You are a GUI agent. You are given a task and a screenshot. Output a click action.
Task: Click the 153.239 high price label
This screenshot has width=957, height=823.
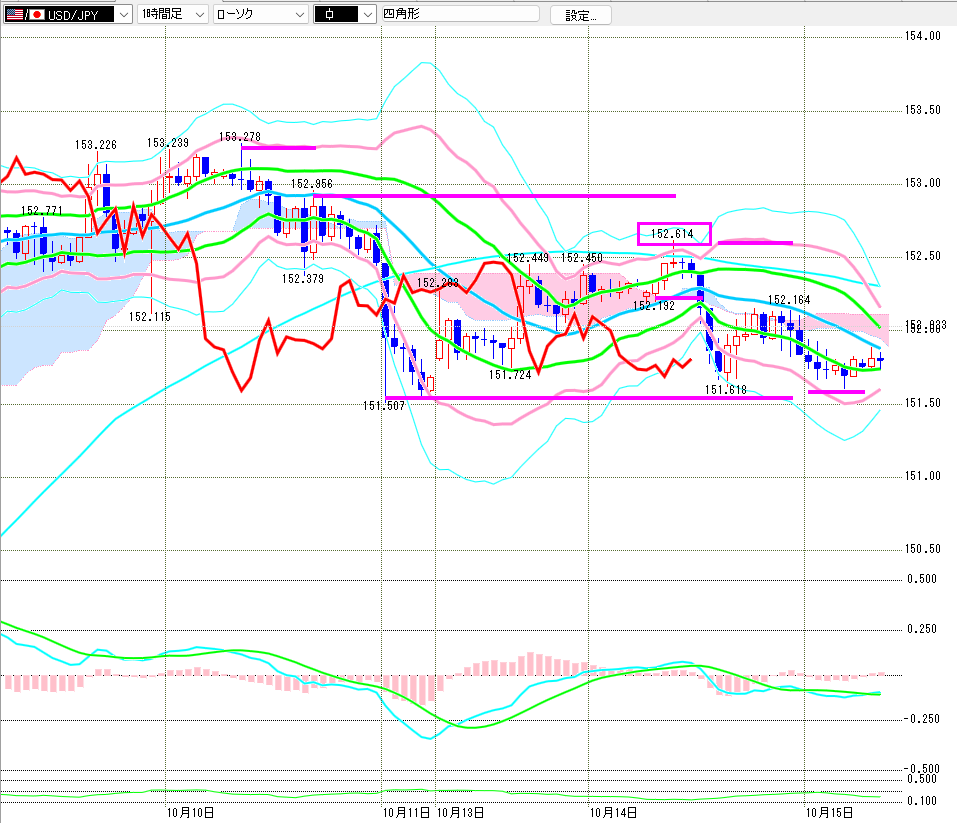click(167, 143)
